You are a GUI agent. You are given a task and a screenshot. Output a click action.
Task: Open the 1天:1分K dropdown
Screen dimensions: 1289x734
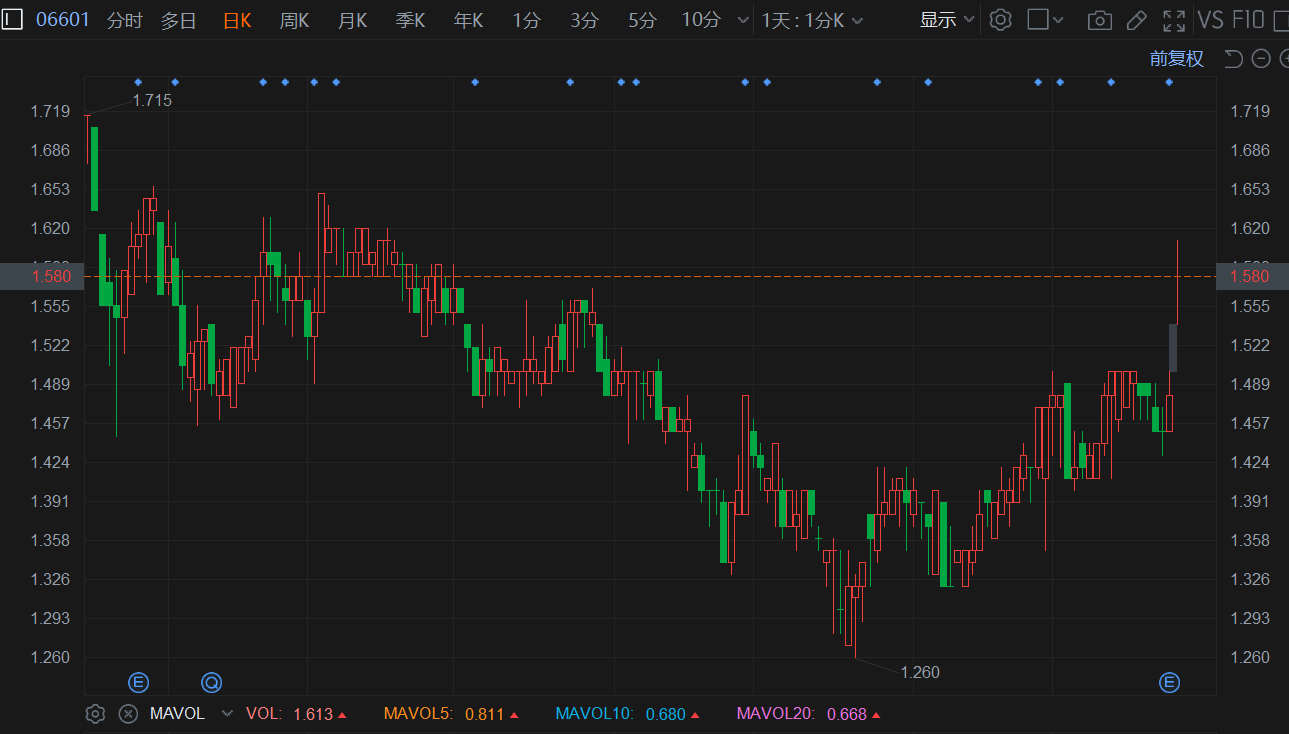coord(812,20)
